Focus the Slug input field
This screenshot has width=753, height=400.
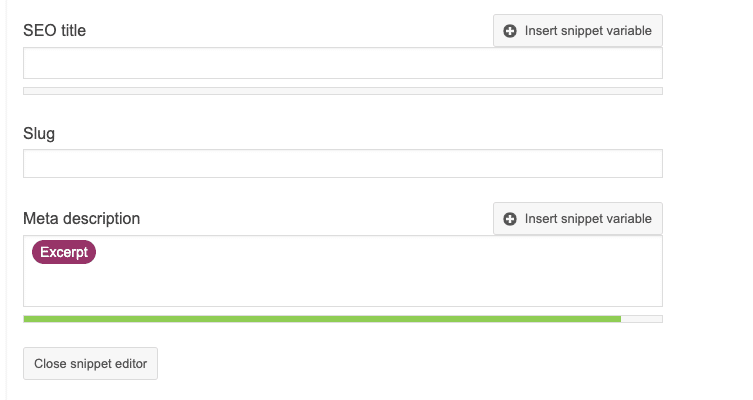(x=343, y=163)
